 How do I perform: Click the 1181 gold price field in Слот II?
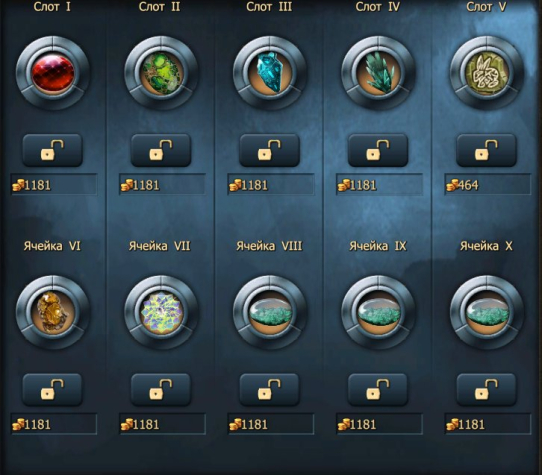pyautogui.click(x=162, y=185)
